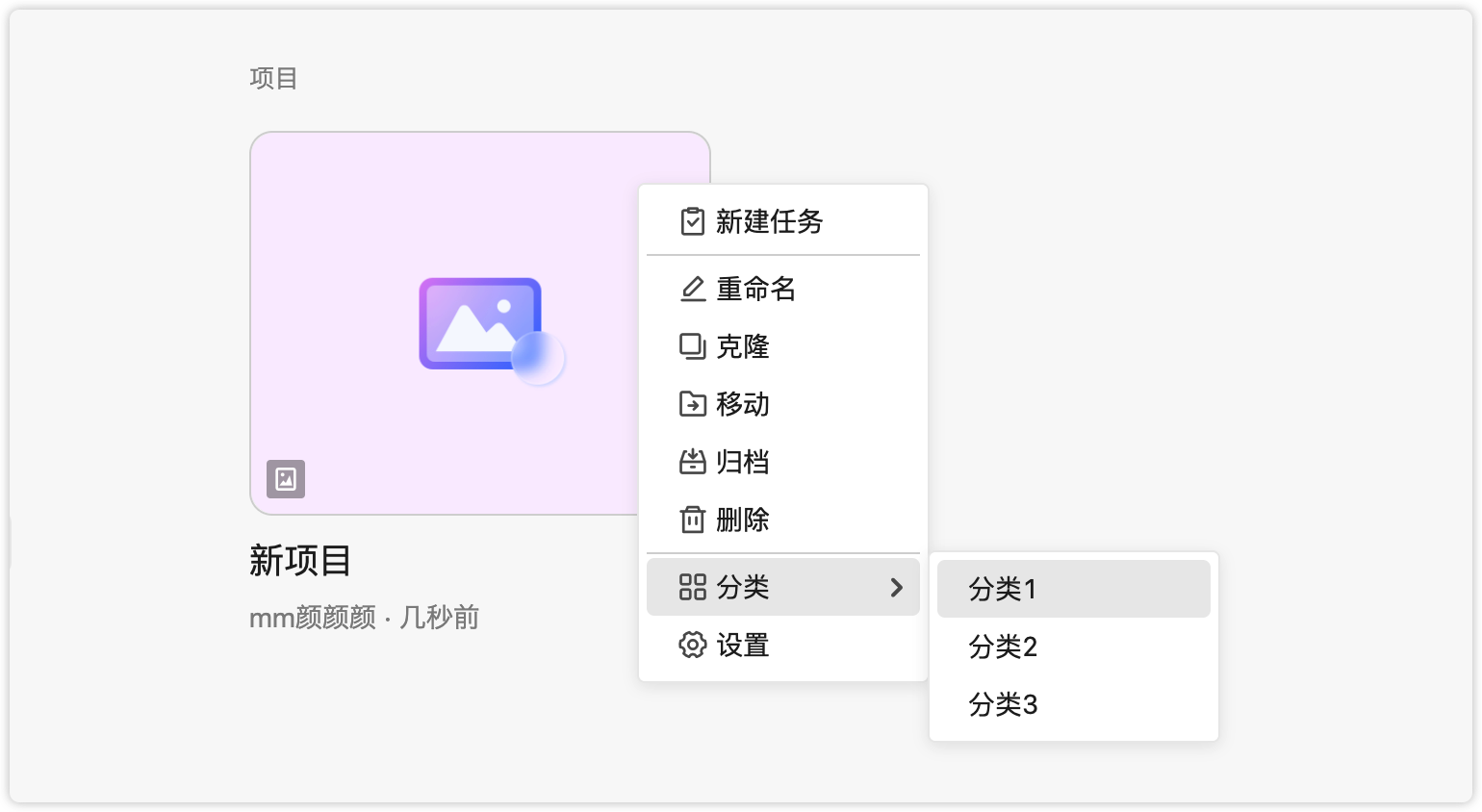This screenshot has height=812, width=1482.
Task: Click the archive box icon for 归档
Action: pyautogui.click(x=692, y=462)
